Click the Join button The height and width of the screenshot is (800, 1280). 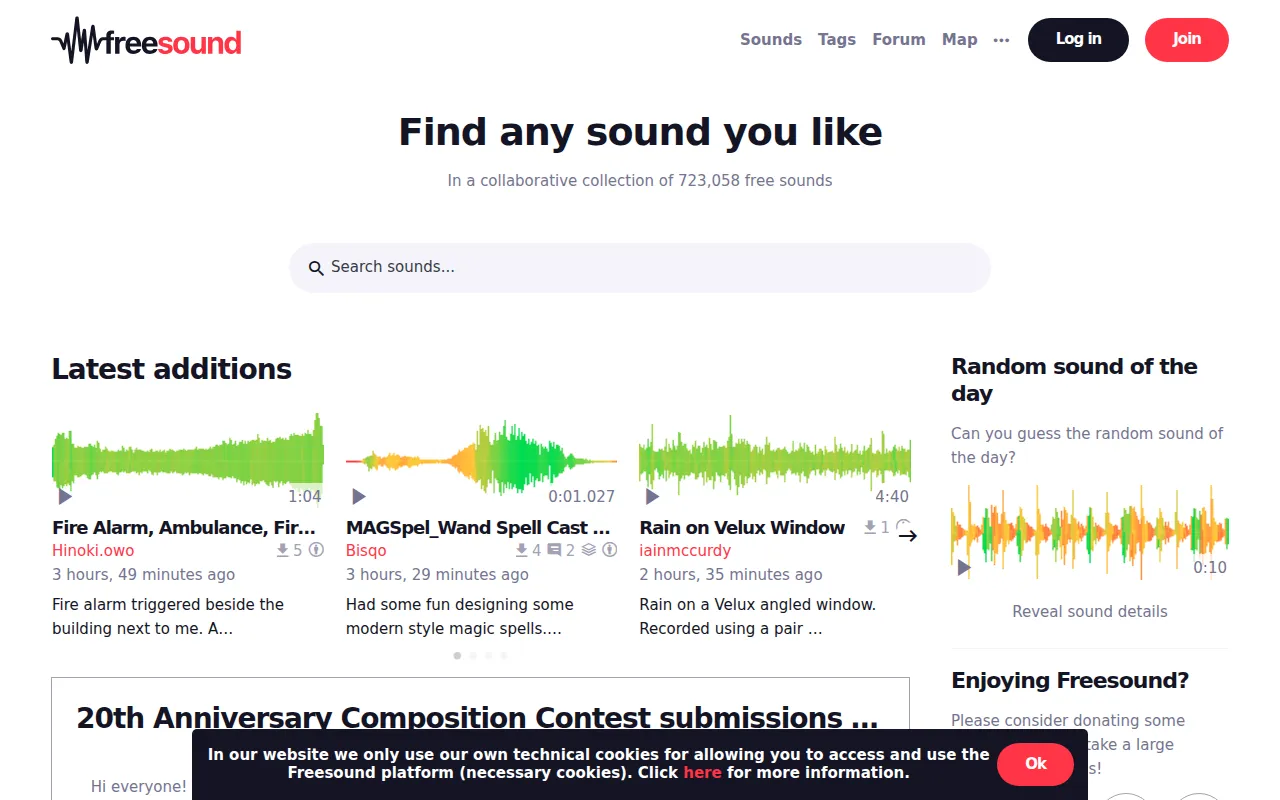pyautogui.click(x=1187, y=40)
